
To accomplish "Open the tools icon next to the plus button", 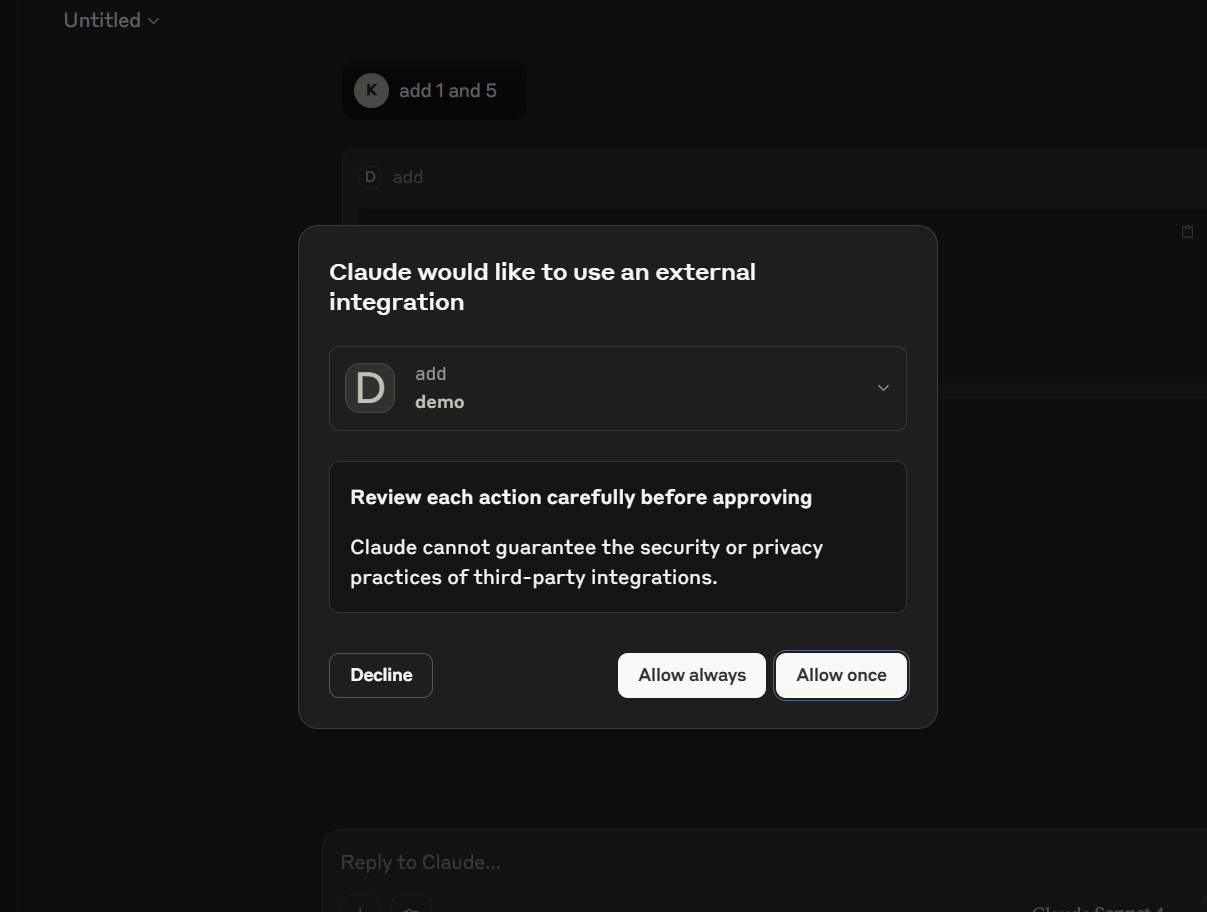I will (x=410, y=907).
